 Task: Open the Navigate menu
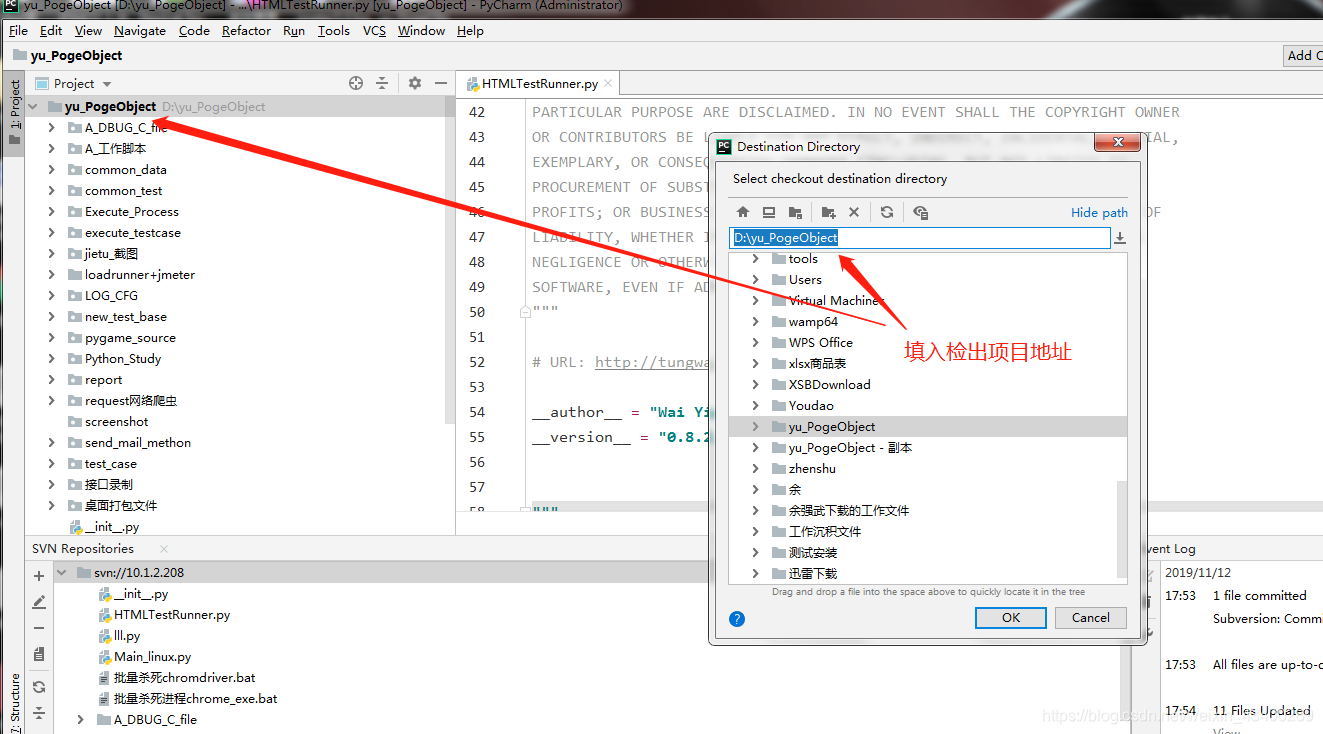pos(140,31)
